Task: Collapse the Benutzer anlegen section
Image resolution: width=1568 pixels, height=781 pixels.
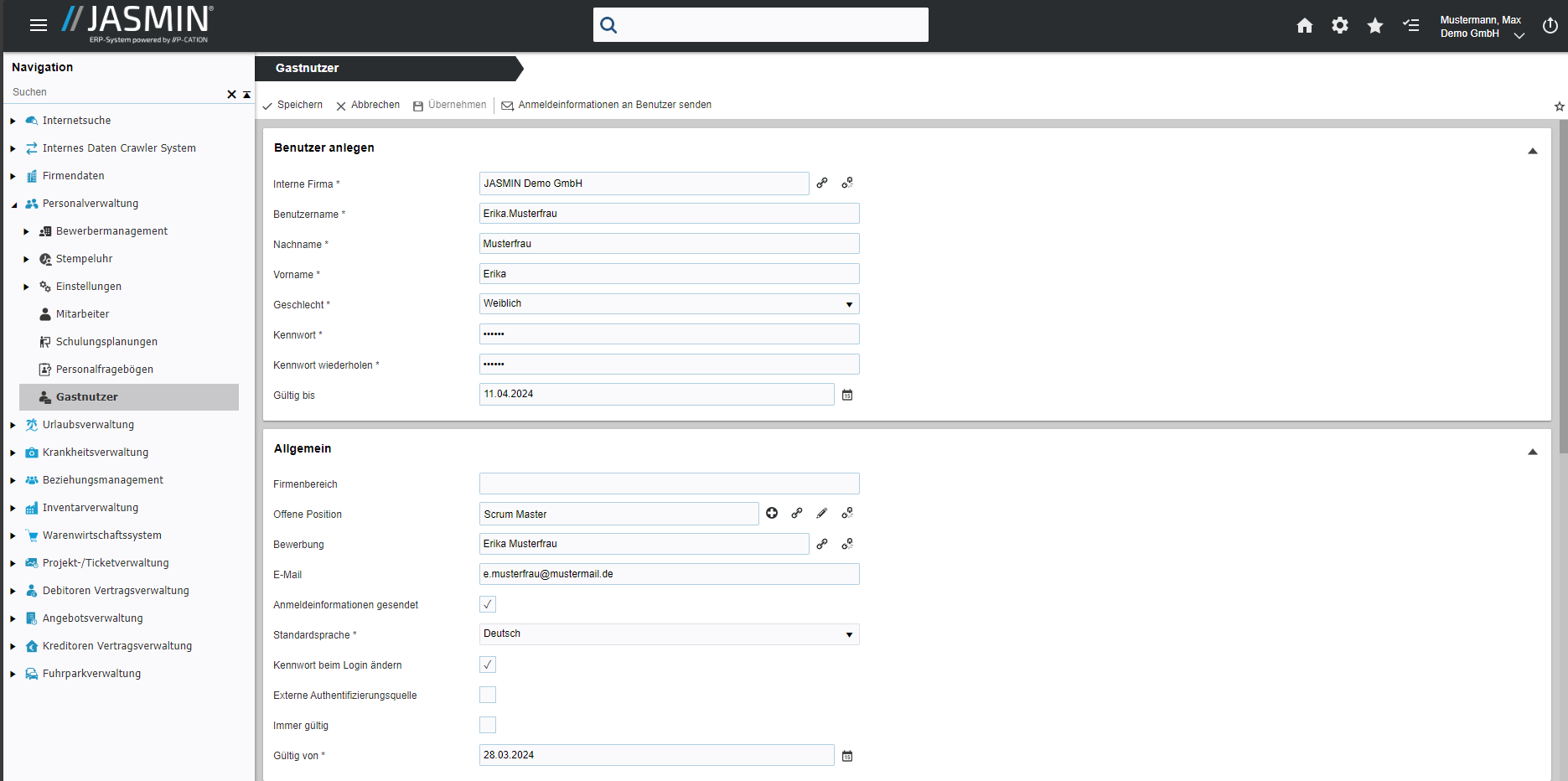Action: coord(1532,151)
